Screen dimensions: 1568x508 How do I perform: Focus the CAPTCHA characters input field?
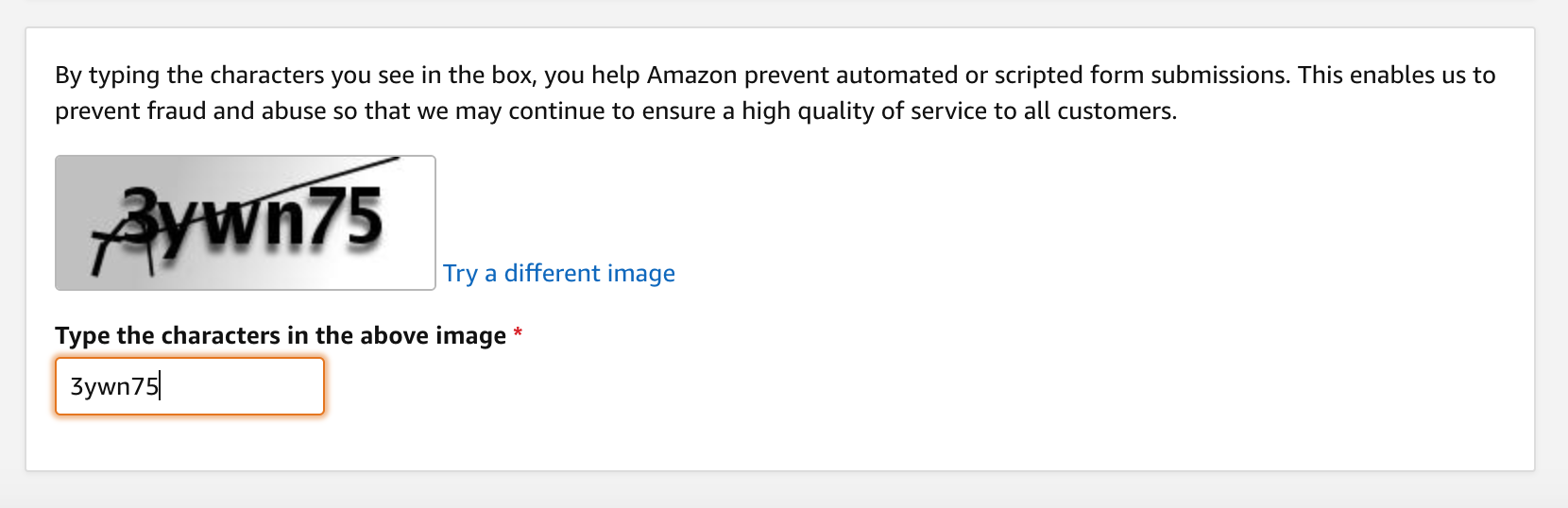pos(190,385)
